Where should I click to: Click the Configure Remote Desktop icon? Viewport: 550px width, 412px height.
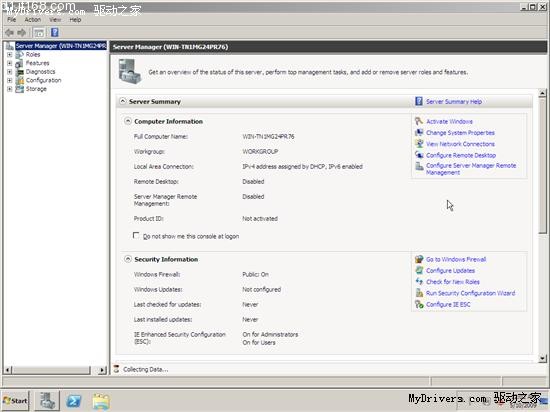tap(419, 155)
